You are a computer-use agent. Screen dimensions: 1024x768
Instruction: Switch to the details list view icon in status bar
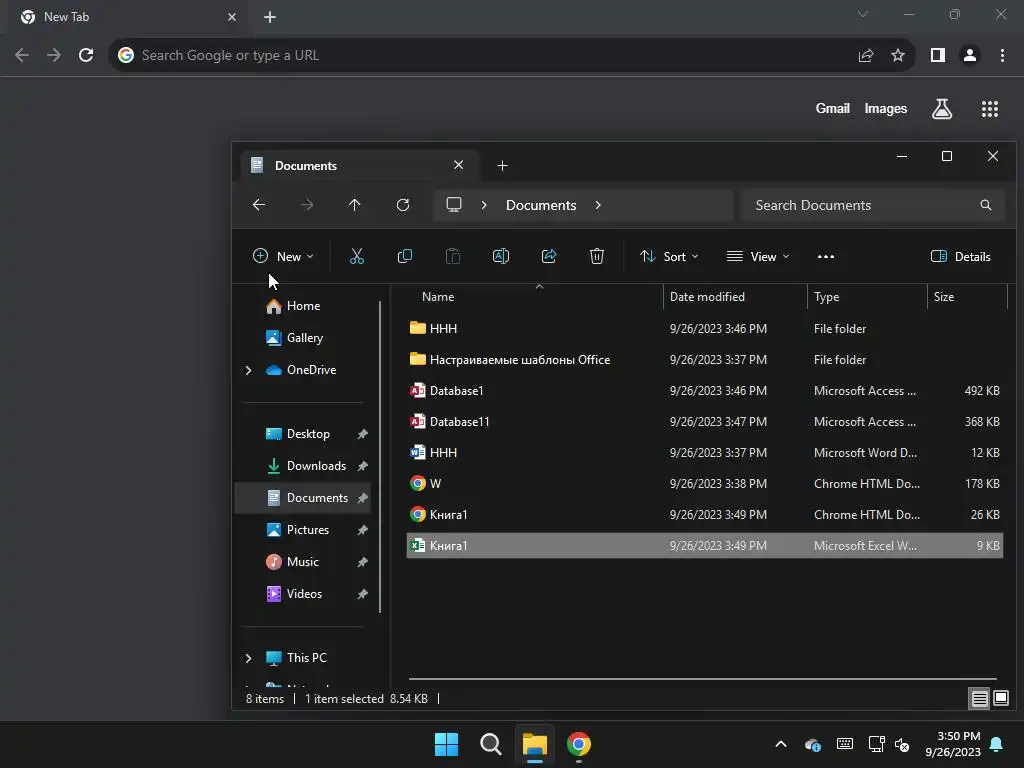[980, 699]
